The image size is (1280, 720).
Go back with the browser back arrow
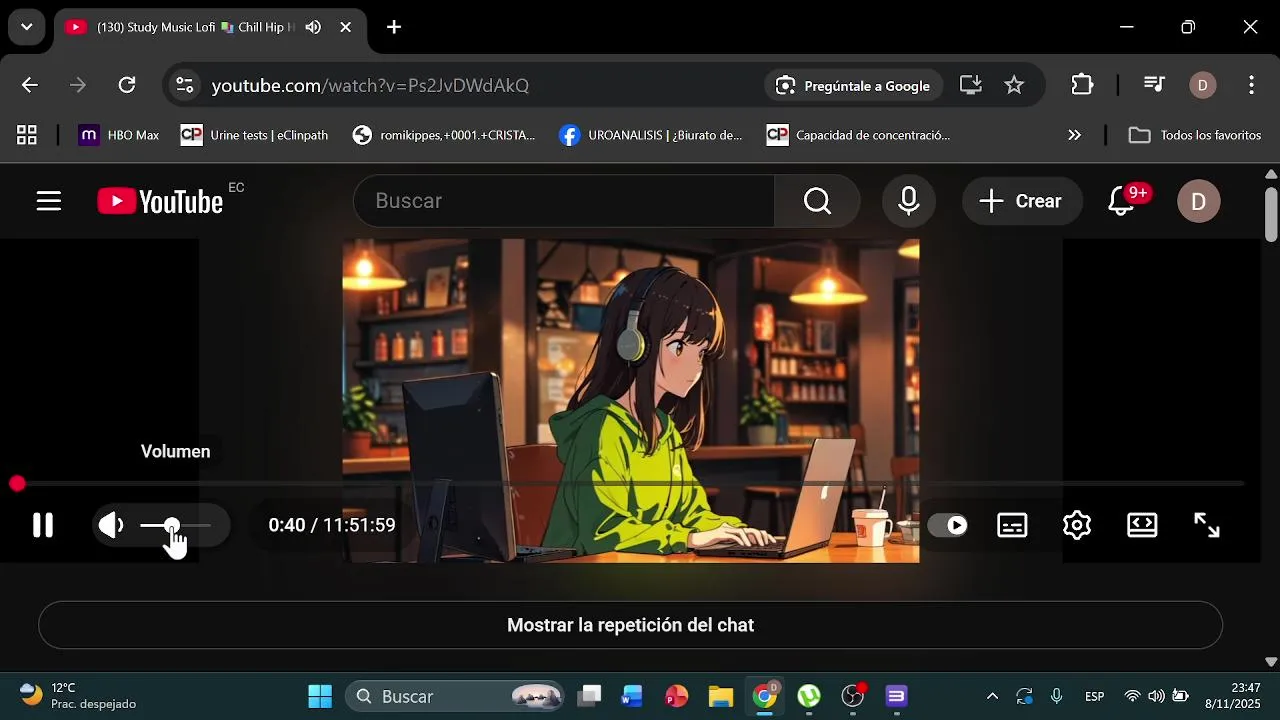30,85
